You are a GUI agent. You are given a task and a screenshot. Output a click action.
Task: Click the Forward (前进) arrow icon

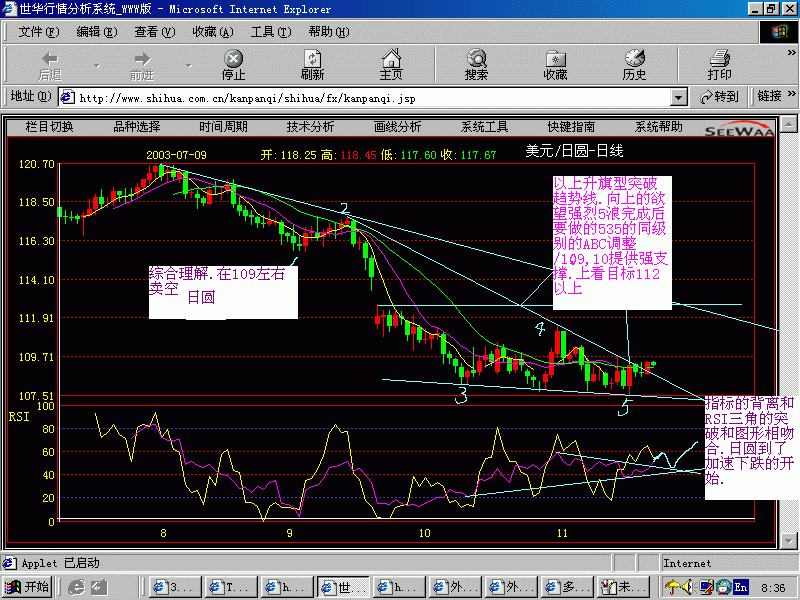tap(142, 59)
